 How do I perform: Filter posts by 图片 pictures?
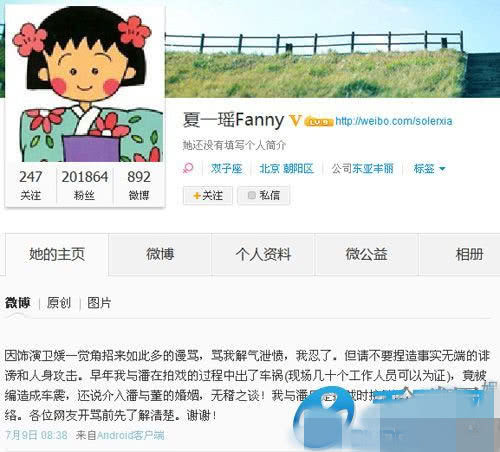coord(99,303)
